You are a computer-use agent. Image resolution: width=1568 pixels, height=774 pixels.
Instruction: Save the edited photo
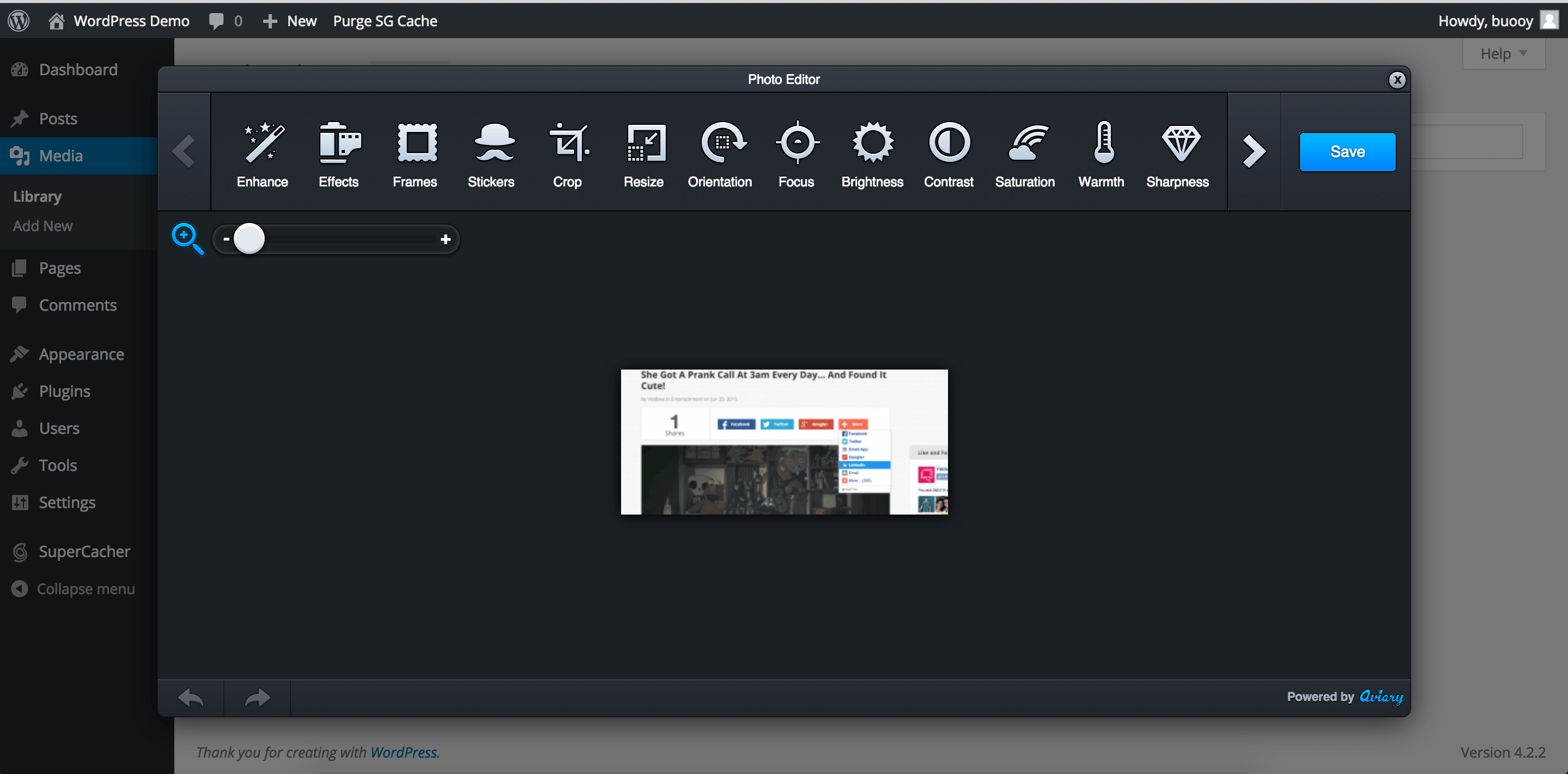[1347, 152]
